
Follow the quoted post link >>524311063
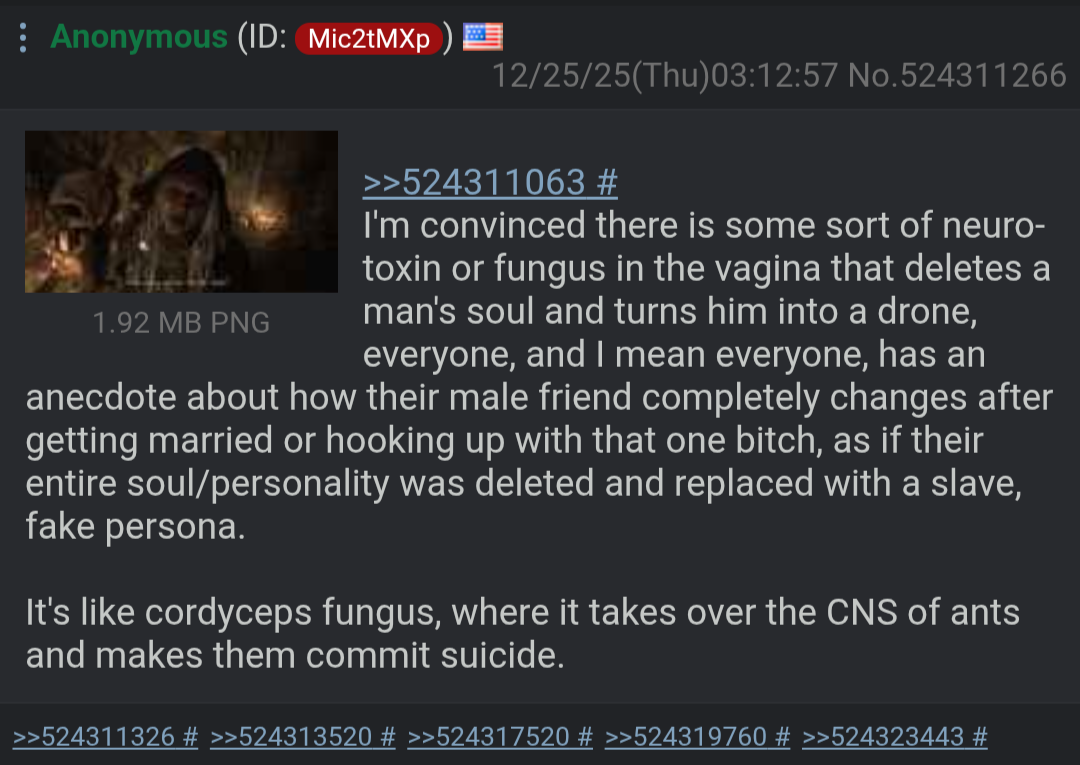pyautogui.click(x=474, y=182)
